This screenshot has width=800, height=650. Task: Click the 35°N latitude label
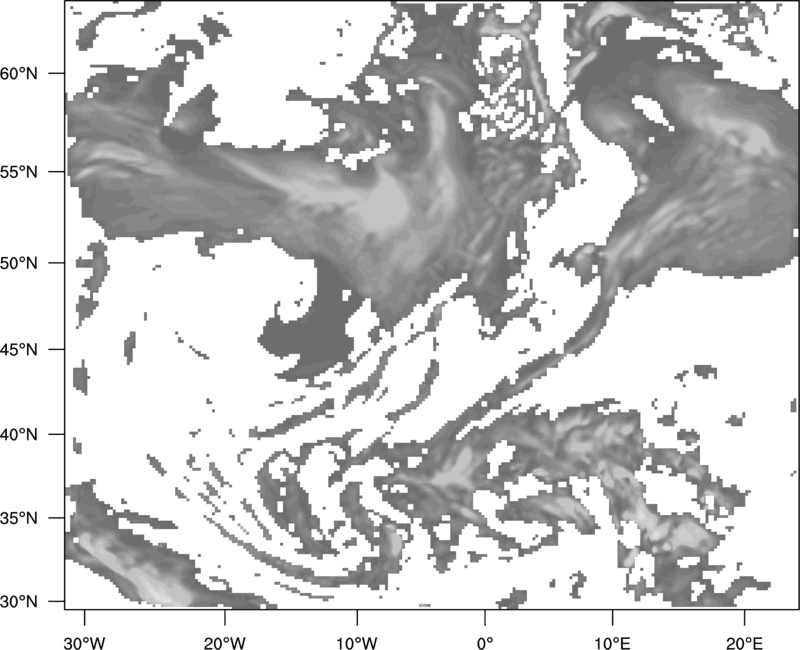click(19, 518)
